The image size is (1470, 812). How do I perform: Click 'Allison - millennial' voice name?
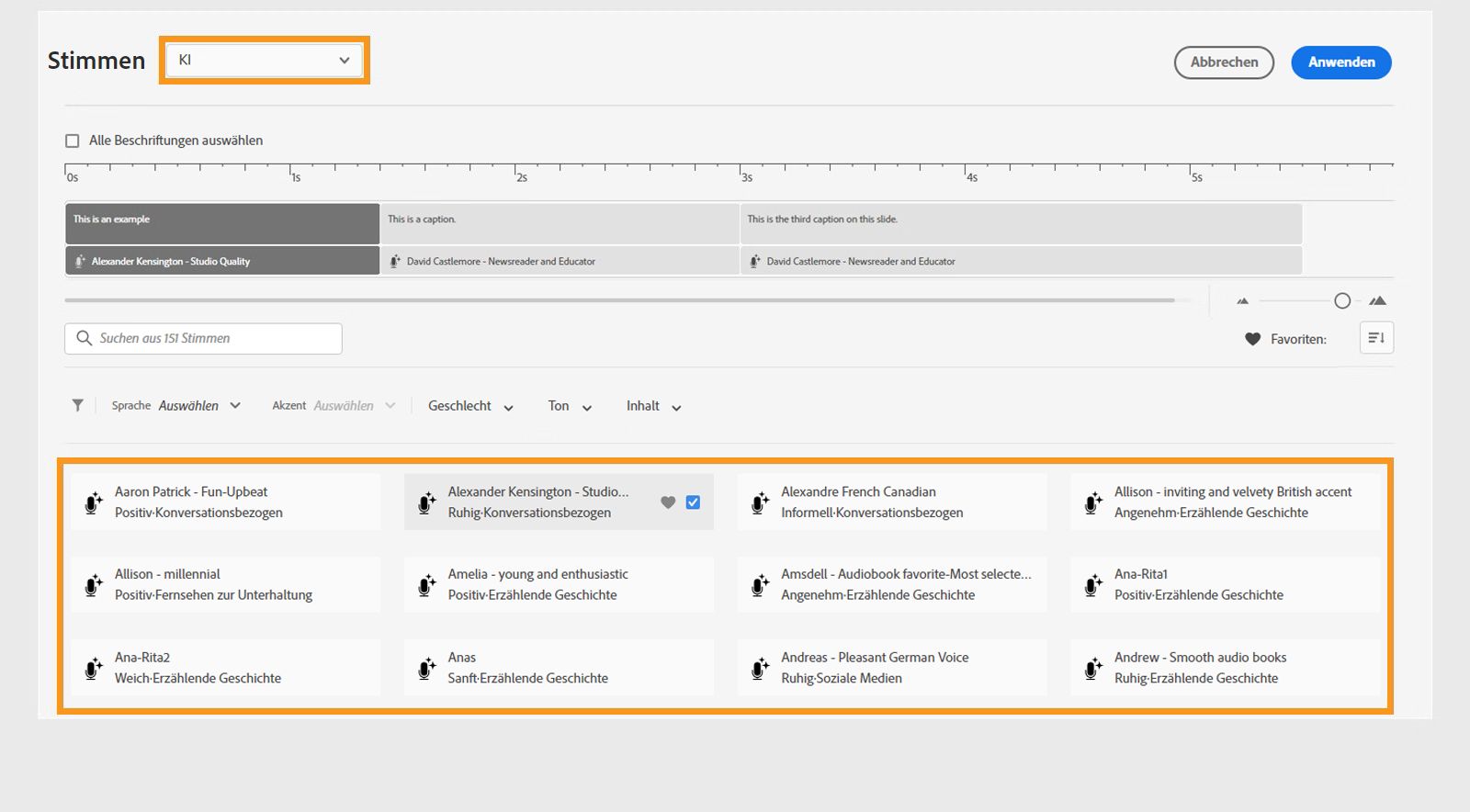(167, 574)
